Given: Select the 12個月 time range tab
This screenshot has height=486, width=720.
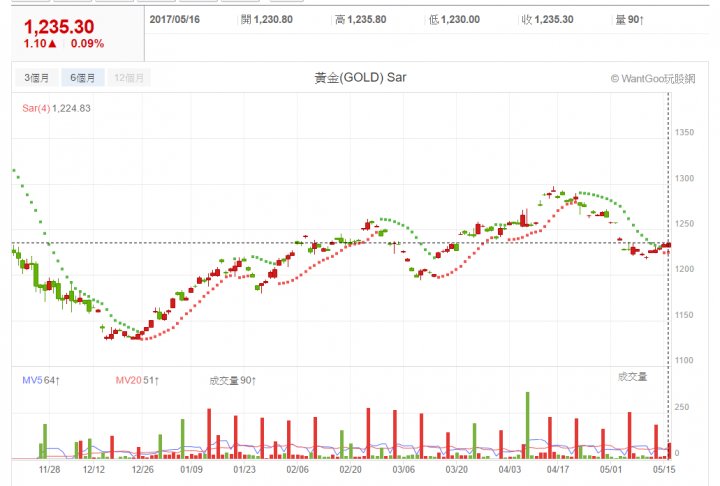Looking at the screenshot, I should 129,78.
